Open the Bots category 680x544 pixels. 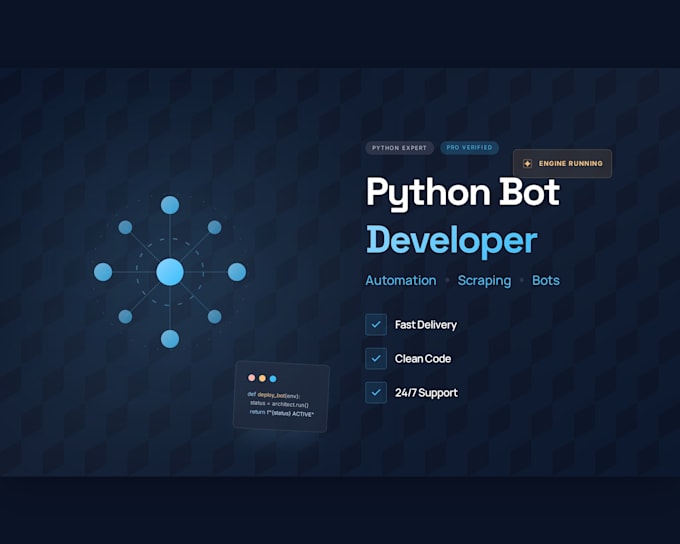[x=546, y=280]
